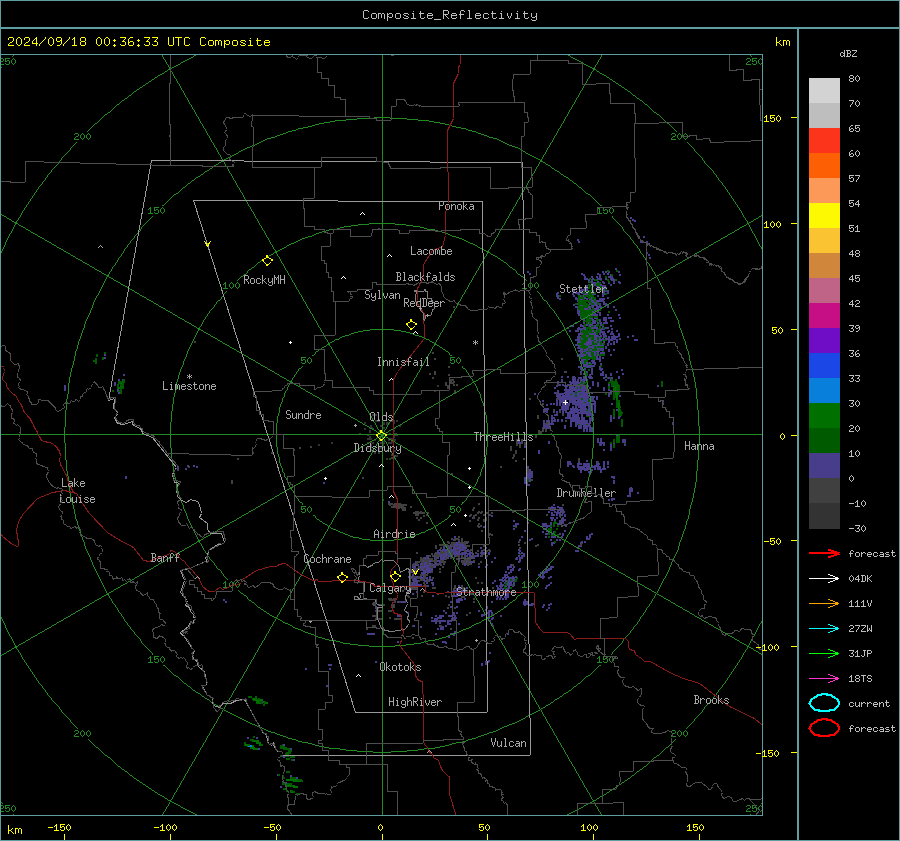The image size is (900, 841).
Task: Click the HighRiver label
Action: (x=415, y=702)
